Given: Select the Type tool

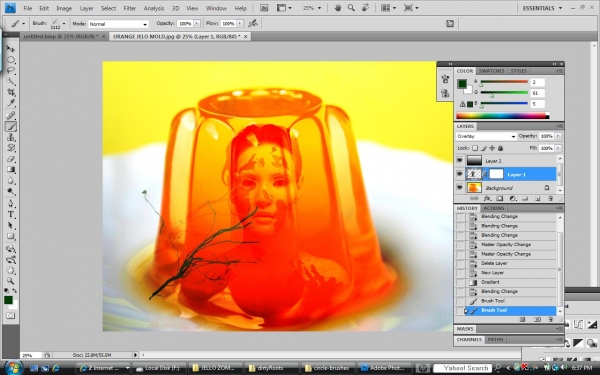Looking at the screenshot, I should (11, 215).
